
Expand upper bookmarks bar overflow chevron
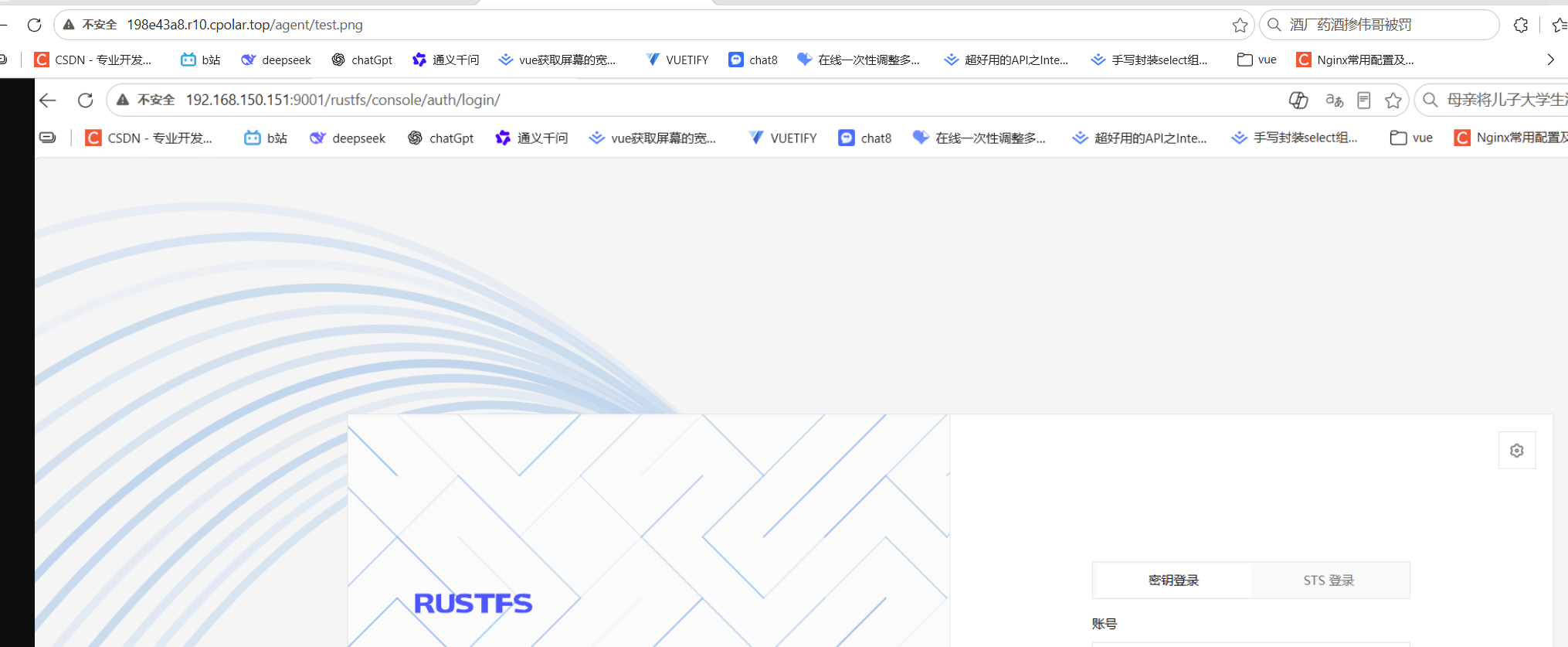click(1550, 60)
